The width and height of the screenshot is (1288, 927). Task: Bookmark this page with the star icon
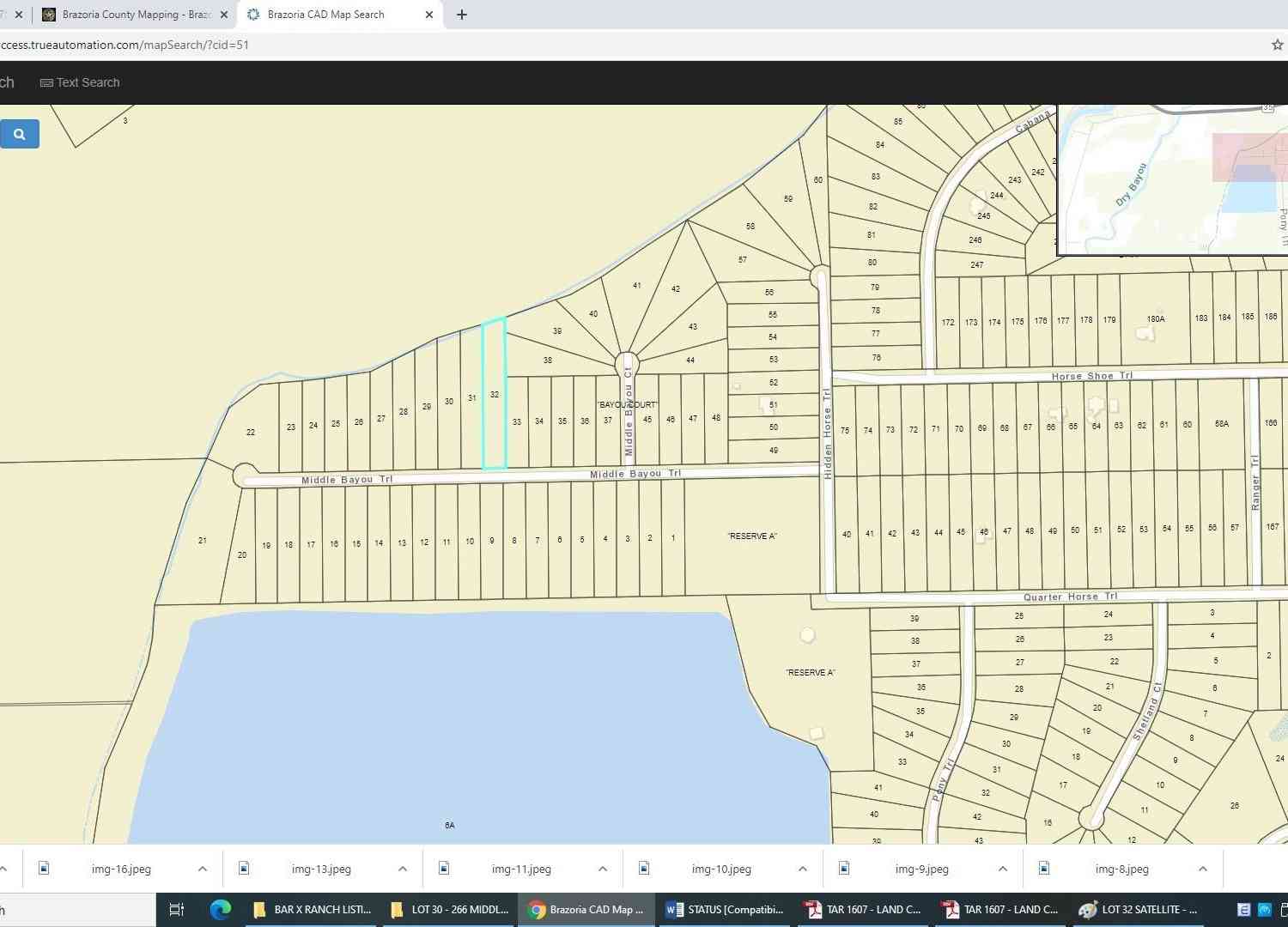click(1277, 45)
